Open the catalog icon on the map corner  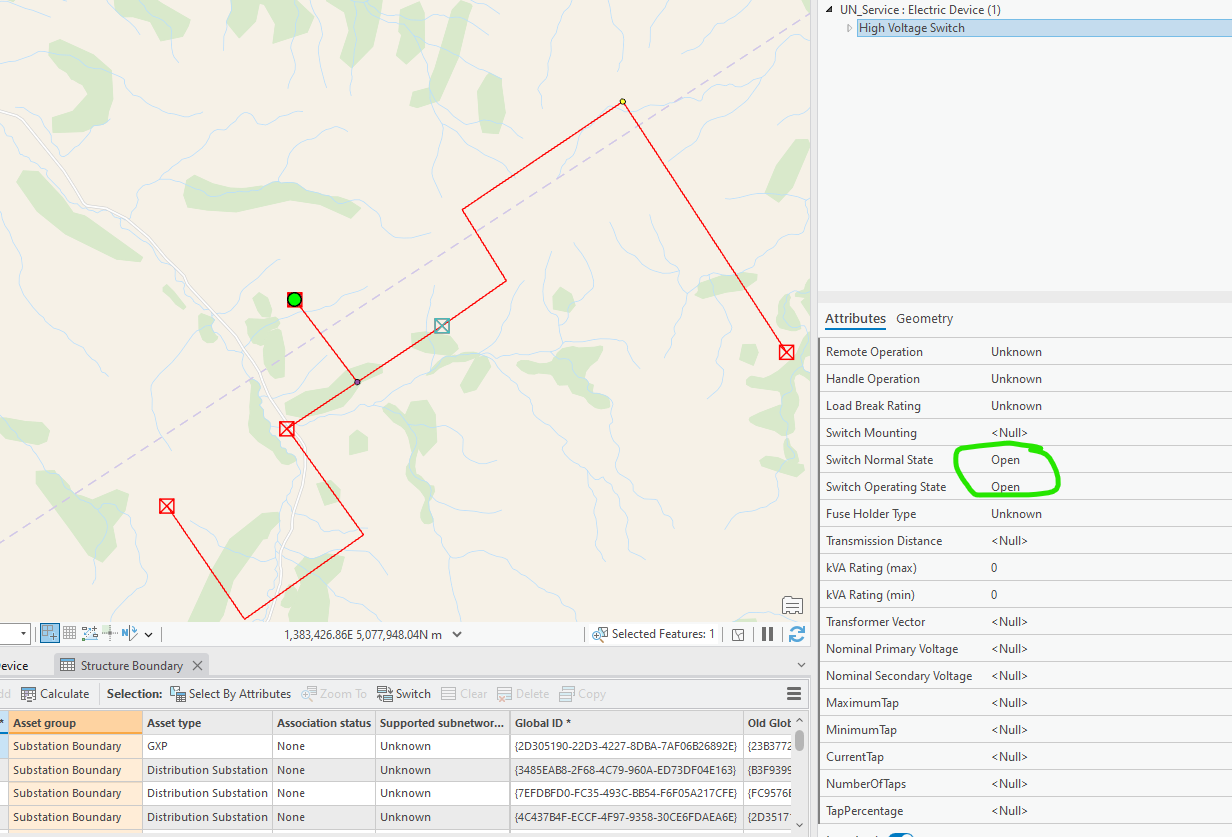coord(792,605)
